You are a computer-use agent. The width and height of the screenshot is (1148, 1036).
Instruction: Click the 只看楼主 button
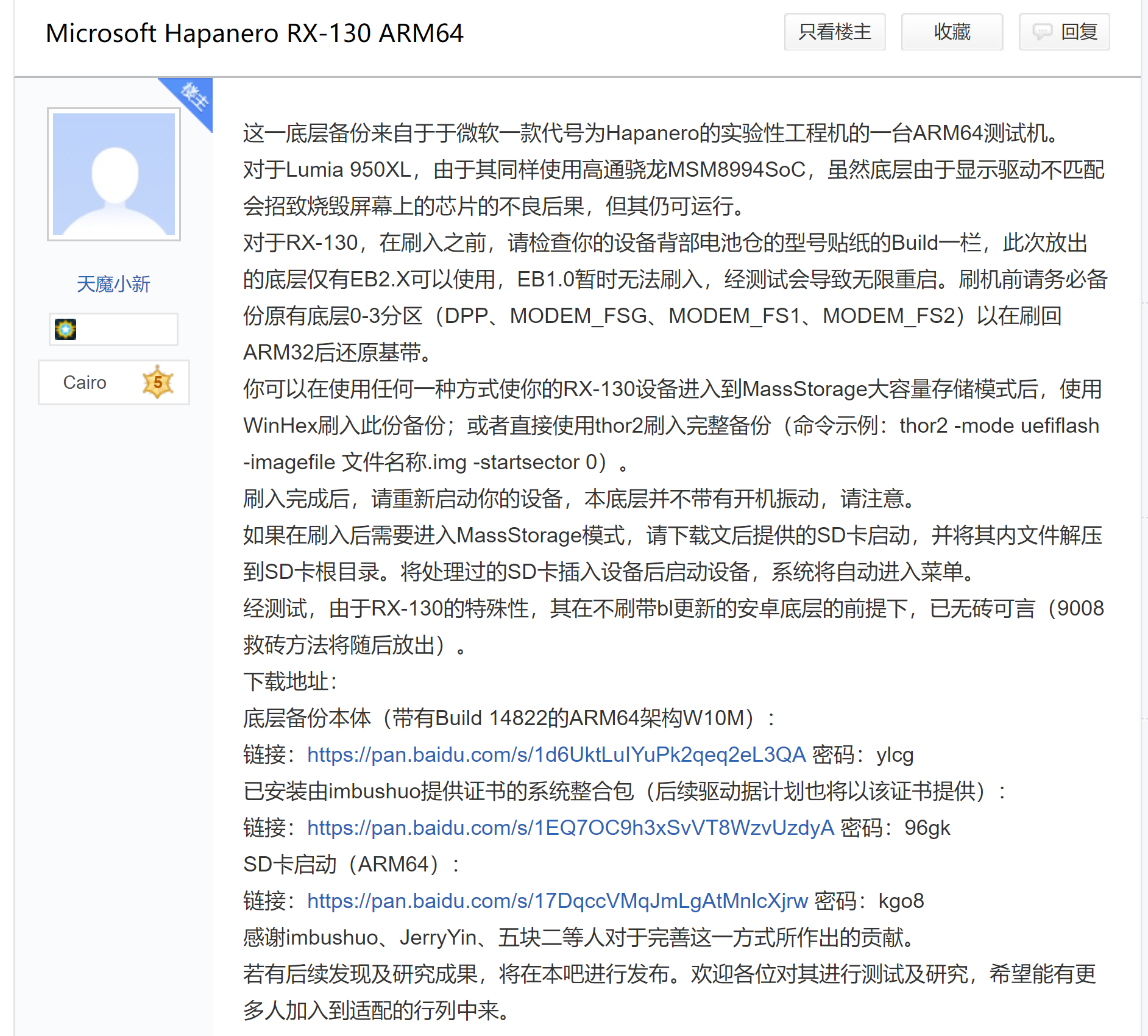[834, 32]
